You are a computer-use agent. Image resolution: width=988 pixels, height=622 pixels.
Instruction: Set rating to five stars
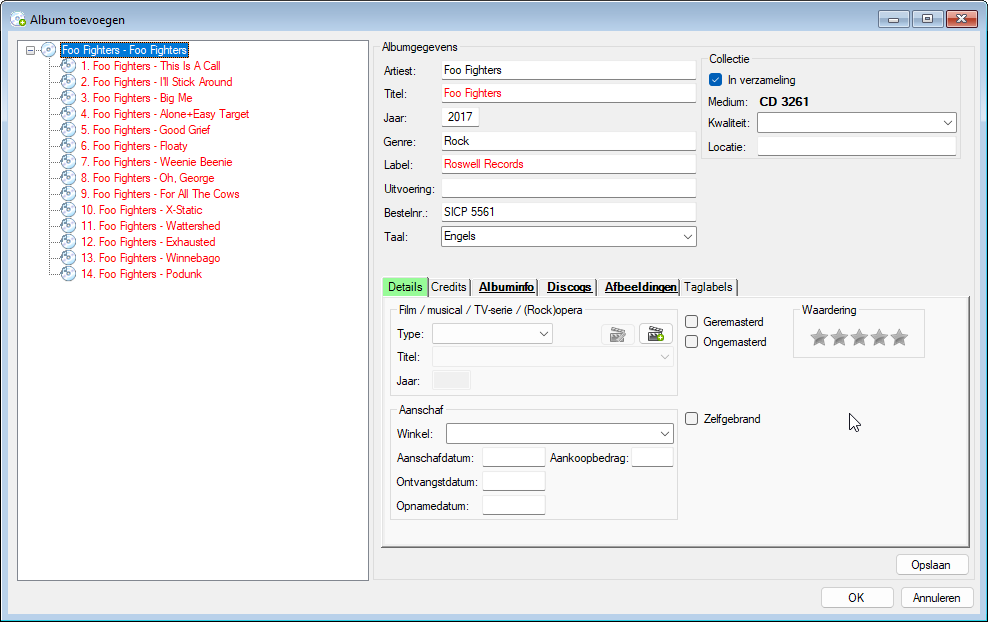tap(900, 337)
